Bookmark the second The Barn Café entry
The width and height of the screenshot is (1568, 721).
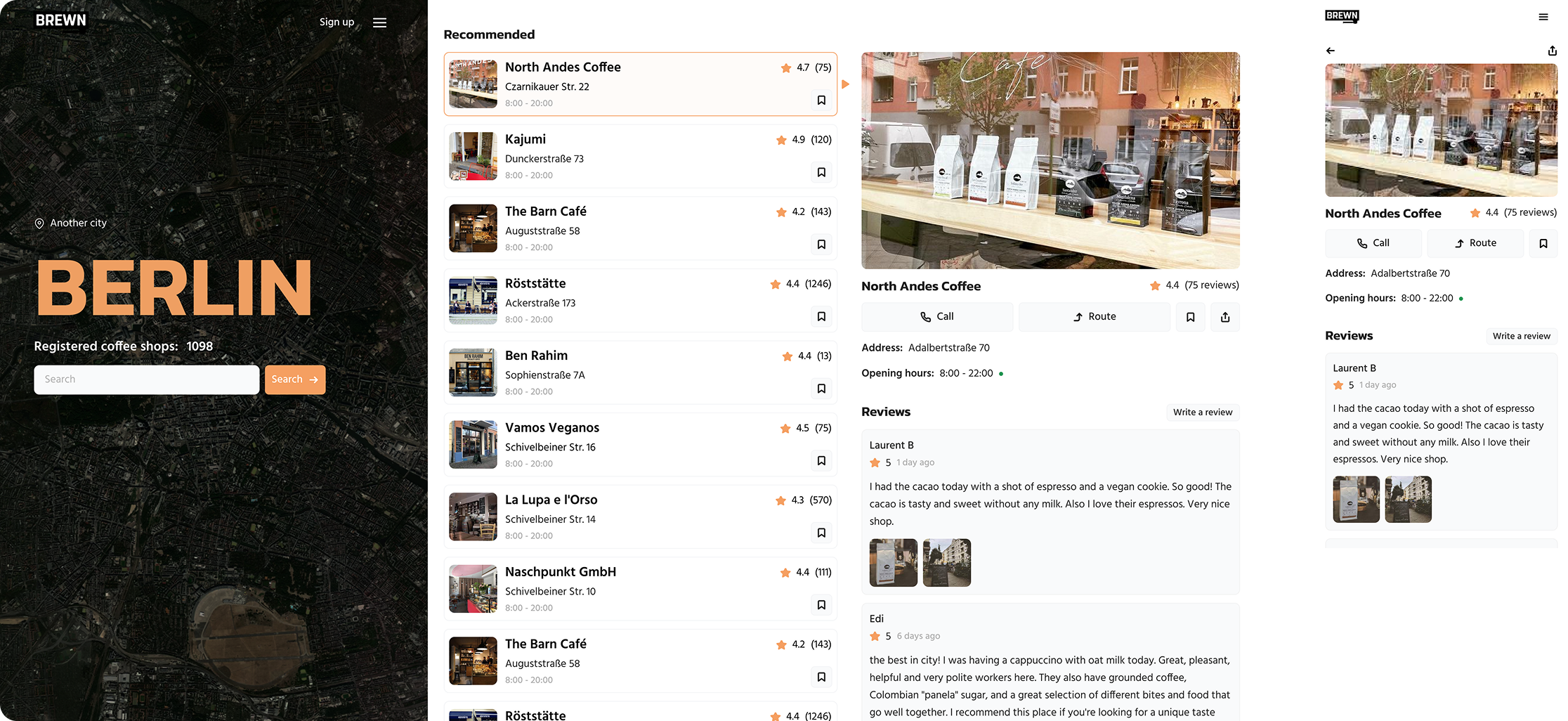tap(821, 677)
